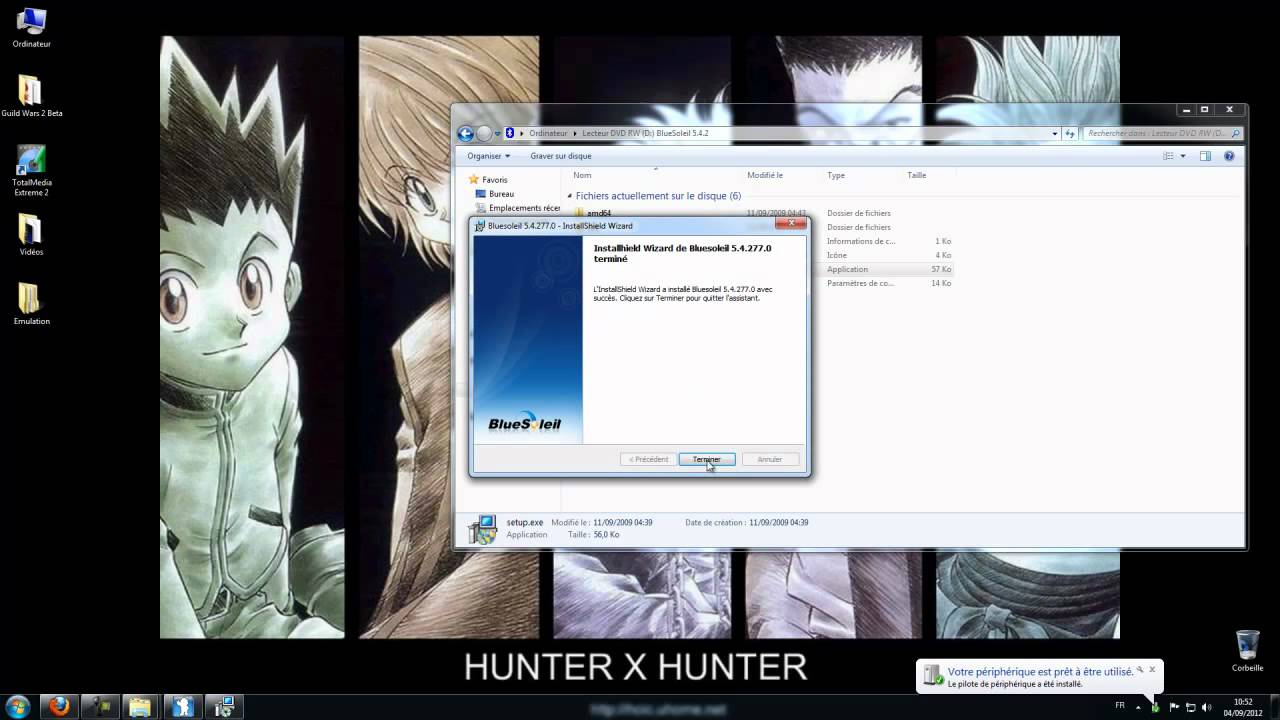Open the File Explorer taskbar icon
Screen dimensions: 1280x720
point(139,707)
